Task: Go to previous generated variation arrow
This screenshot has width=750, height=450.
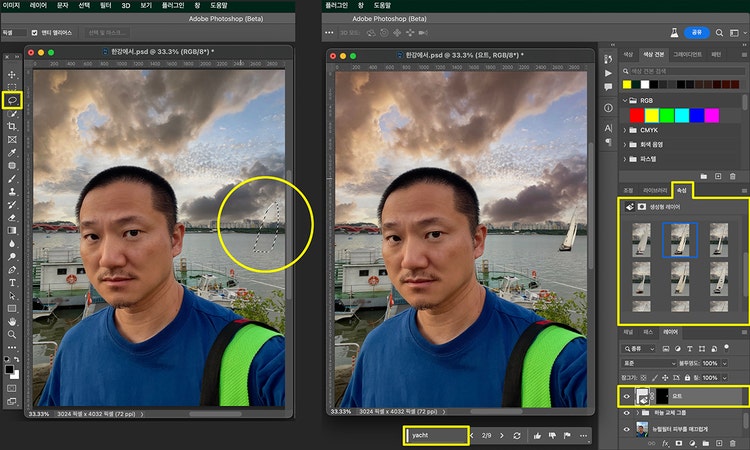Action: click(x=472, y=436)
